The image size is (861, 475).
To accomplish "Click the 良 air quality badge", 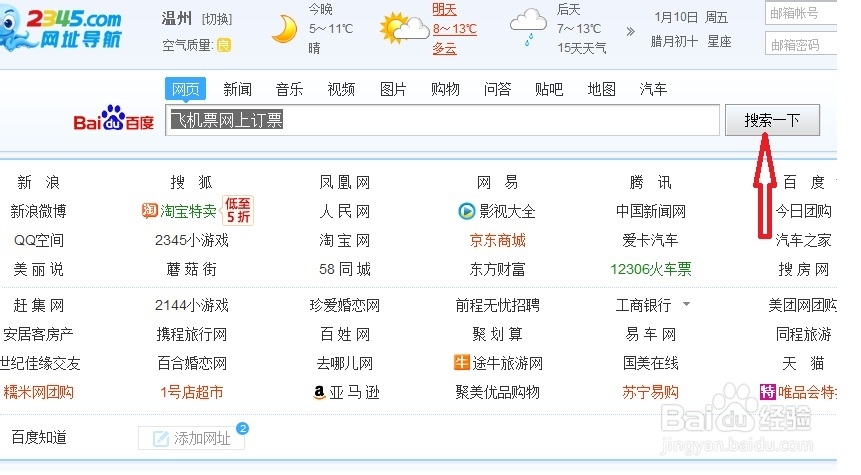I will point(224,45).
